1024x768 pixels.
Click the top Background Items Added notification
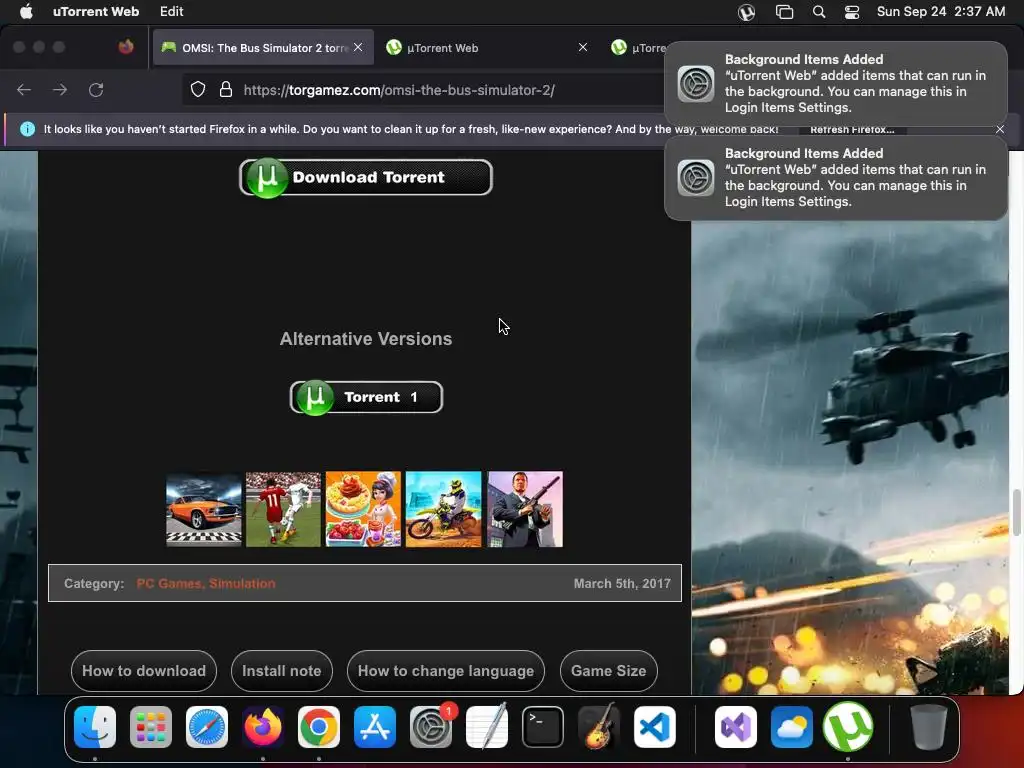836,84
